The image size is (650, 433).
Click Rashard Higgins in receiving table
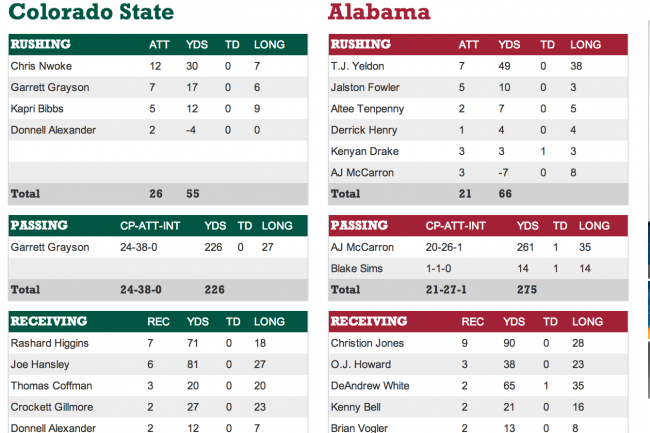coord(50,343)
